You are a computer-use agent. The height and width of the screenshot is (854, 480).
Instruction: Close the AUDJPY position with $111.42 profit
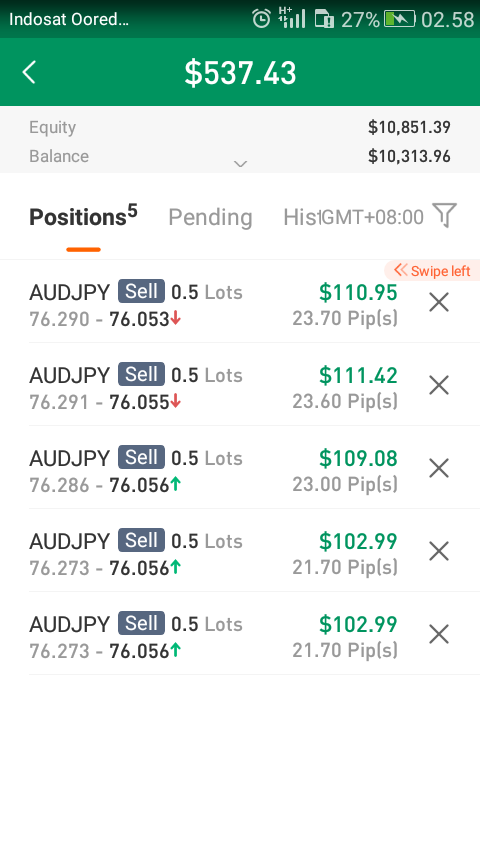pyautogui.click(x=439, y=385)
